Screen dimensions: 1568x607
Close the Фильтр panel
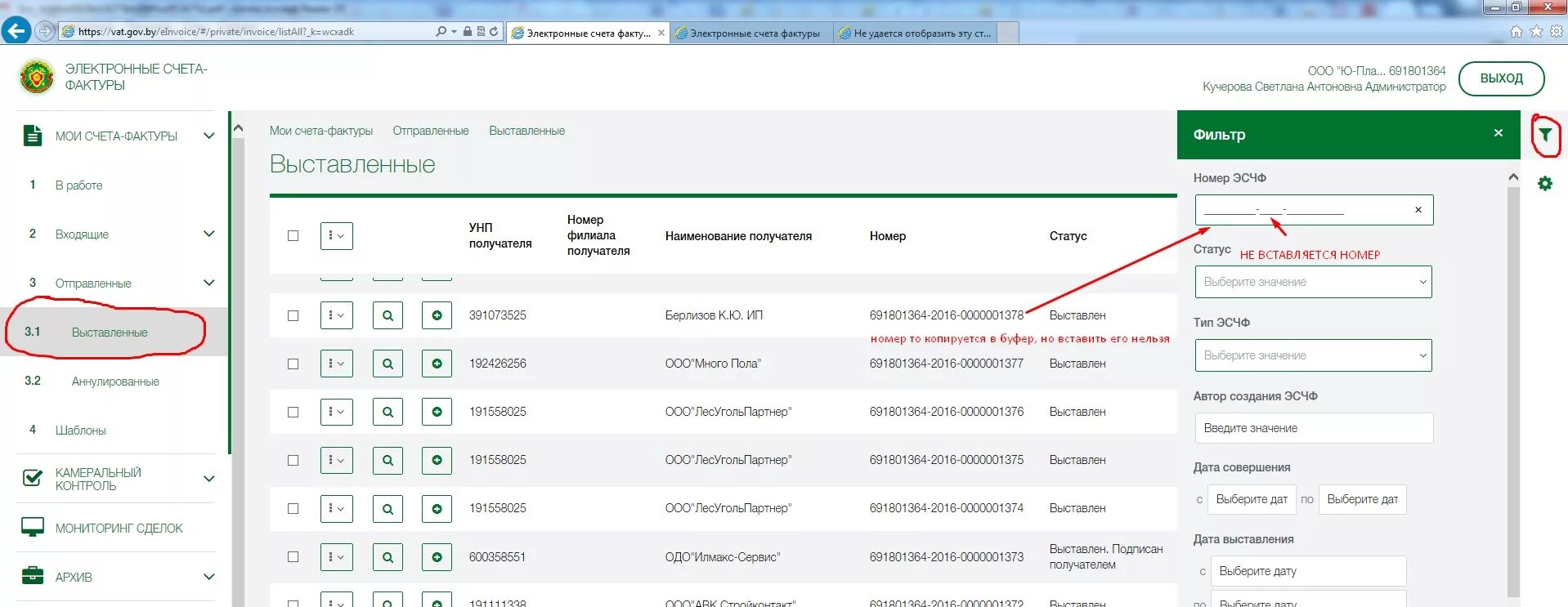tap(1499, 132)
